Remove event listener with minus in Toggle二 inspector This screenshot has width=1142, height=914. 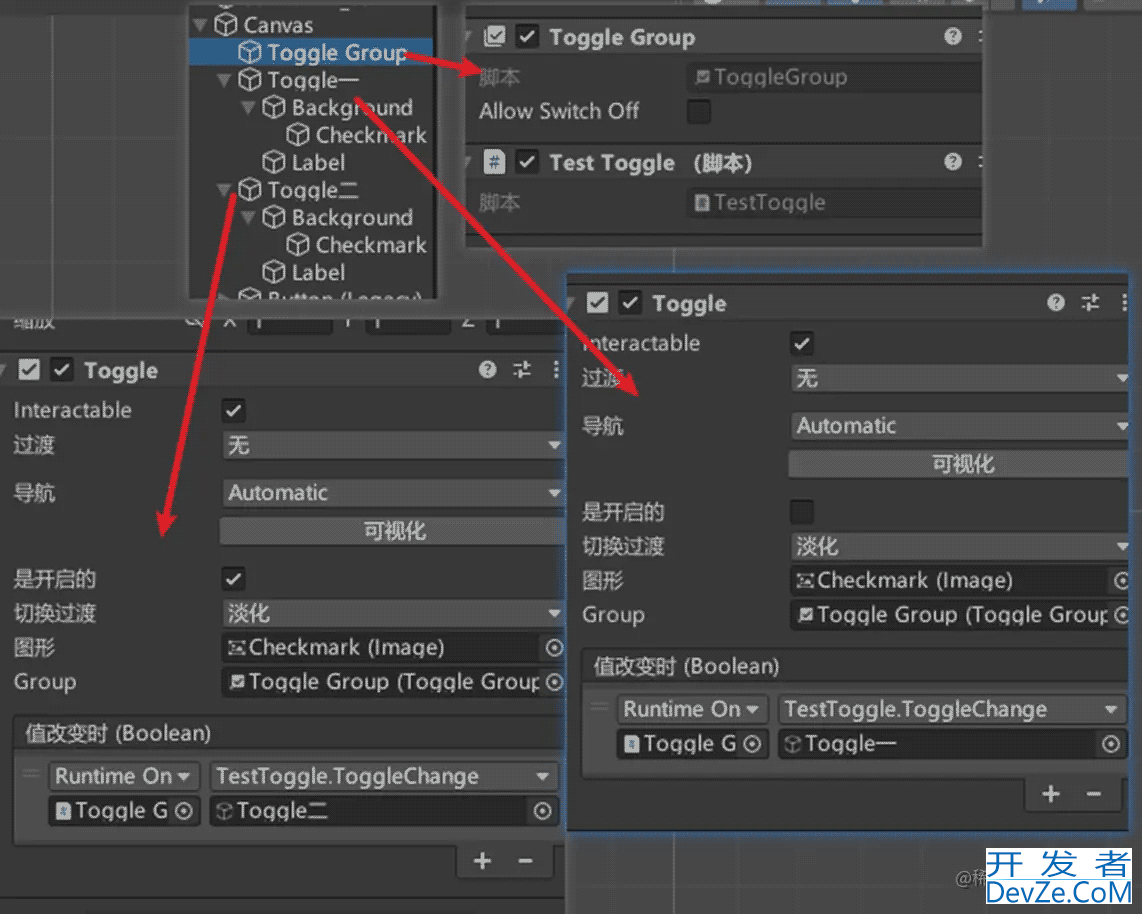[525, 861]
